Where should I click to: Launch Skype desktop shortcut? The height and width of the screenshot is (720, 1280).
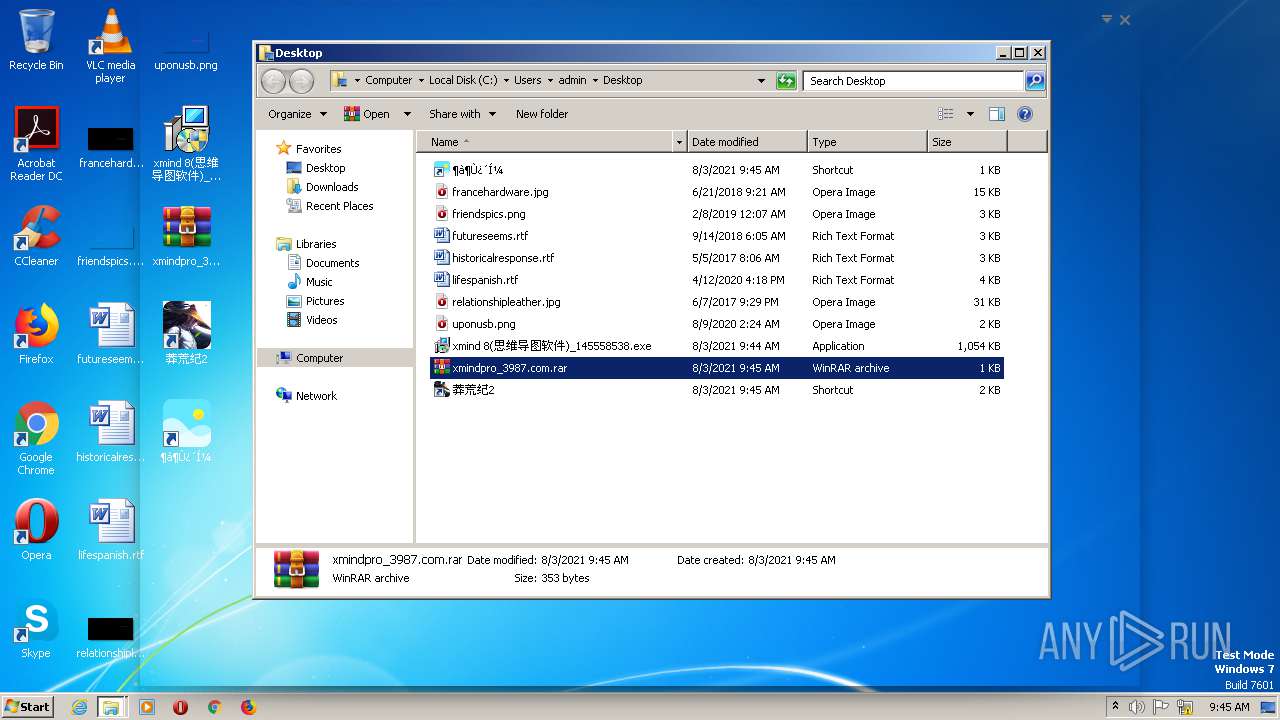36,628
